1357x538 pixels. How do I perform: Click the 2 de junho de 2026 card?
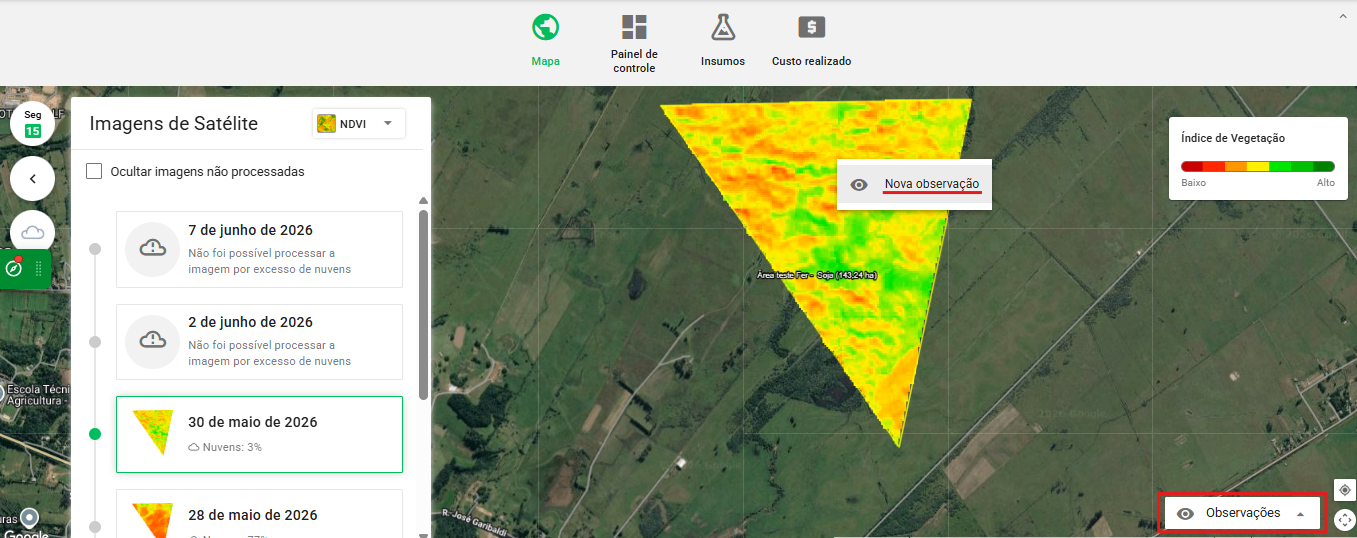(259, 341)
